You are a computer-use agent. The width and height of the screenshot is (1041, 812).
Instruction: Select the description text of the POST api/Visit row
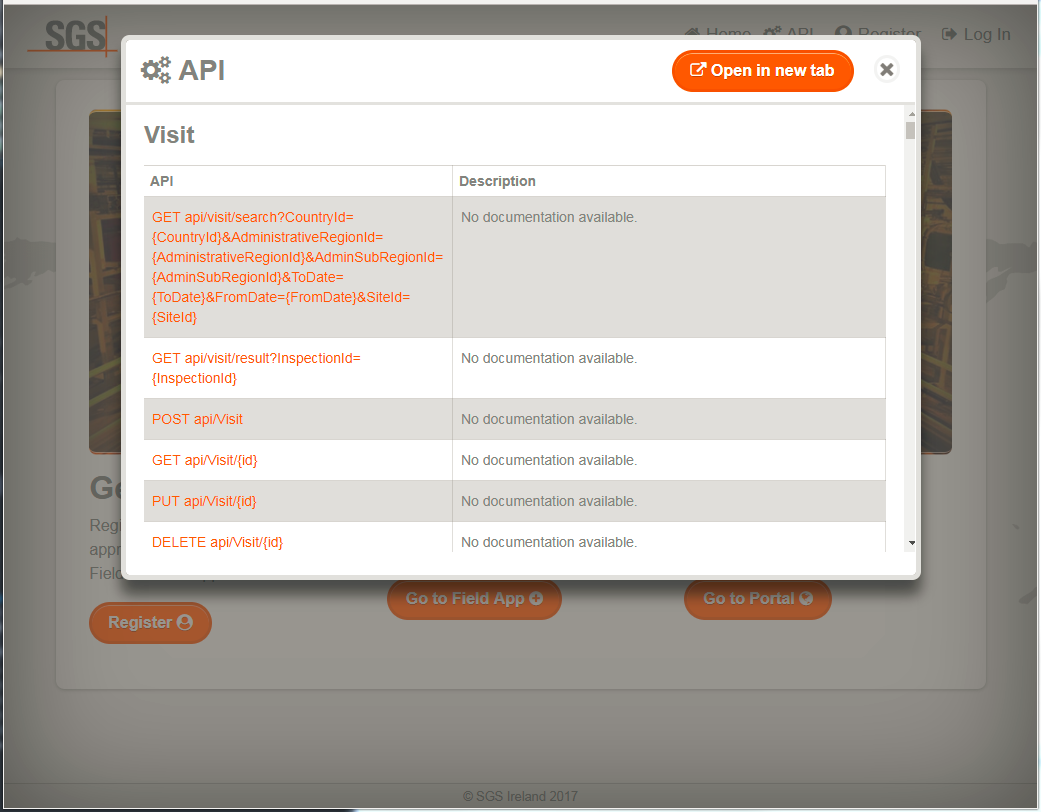tap(549, 419)
